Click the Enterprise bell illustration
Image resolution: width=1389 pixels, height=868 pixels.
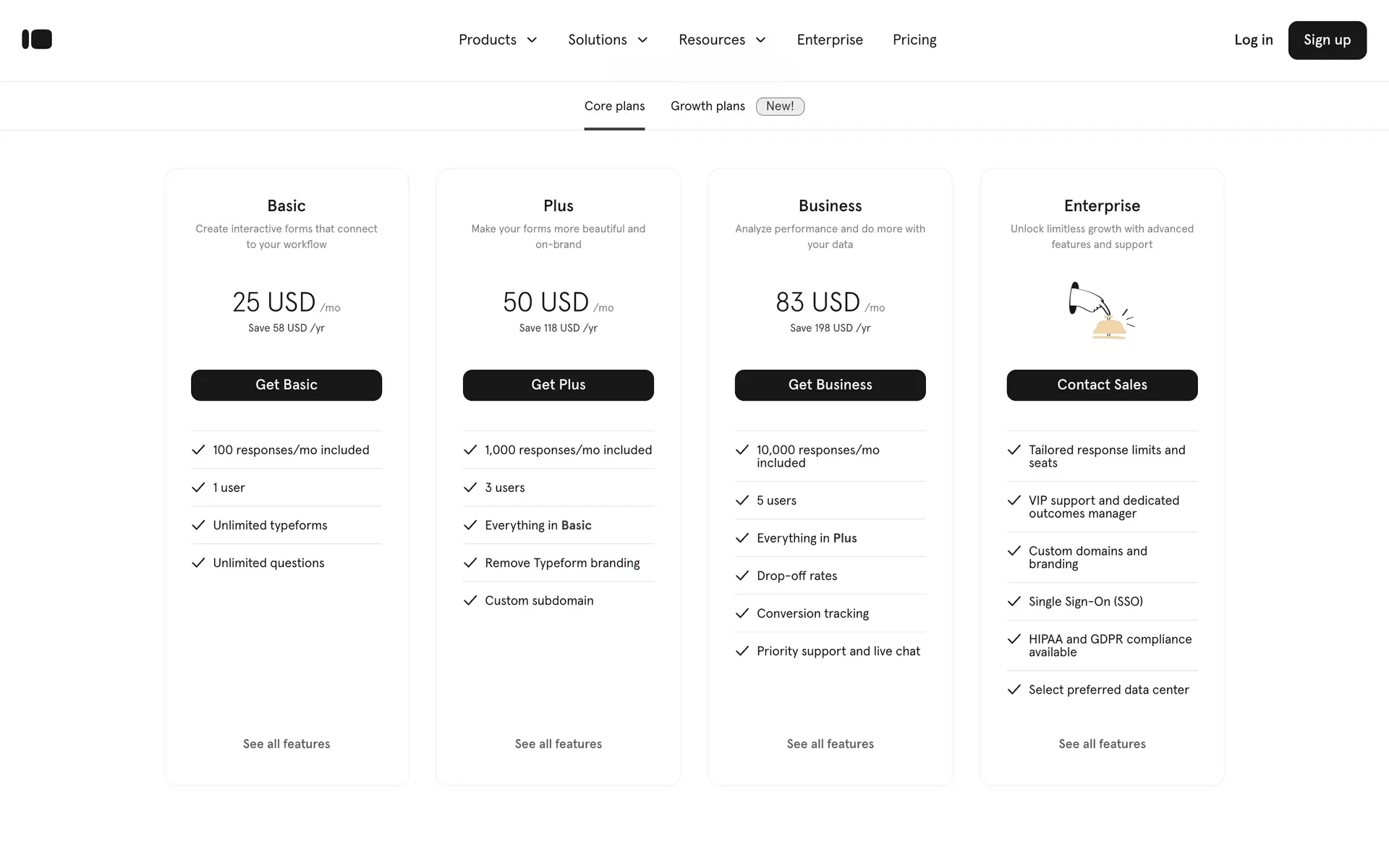click(1102, 311)
